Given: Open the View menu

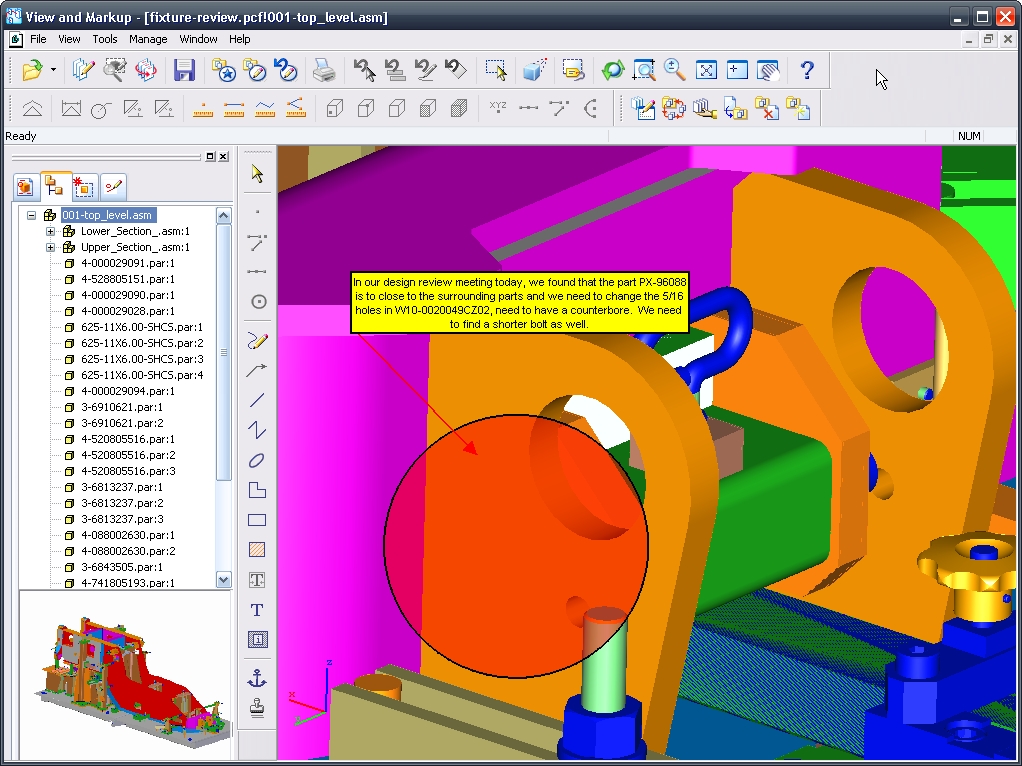Looking at the screenshot, I should 69,39.
